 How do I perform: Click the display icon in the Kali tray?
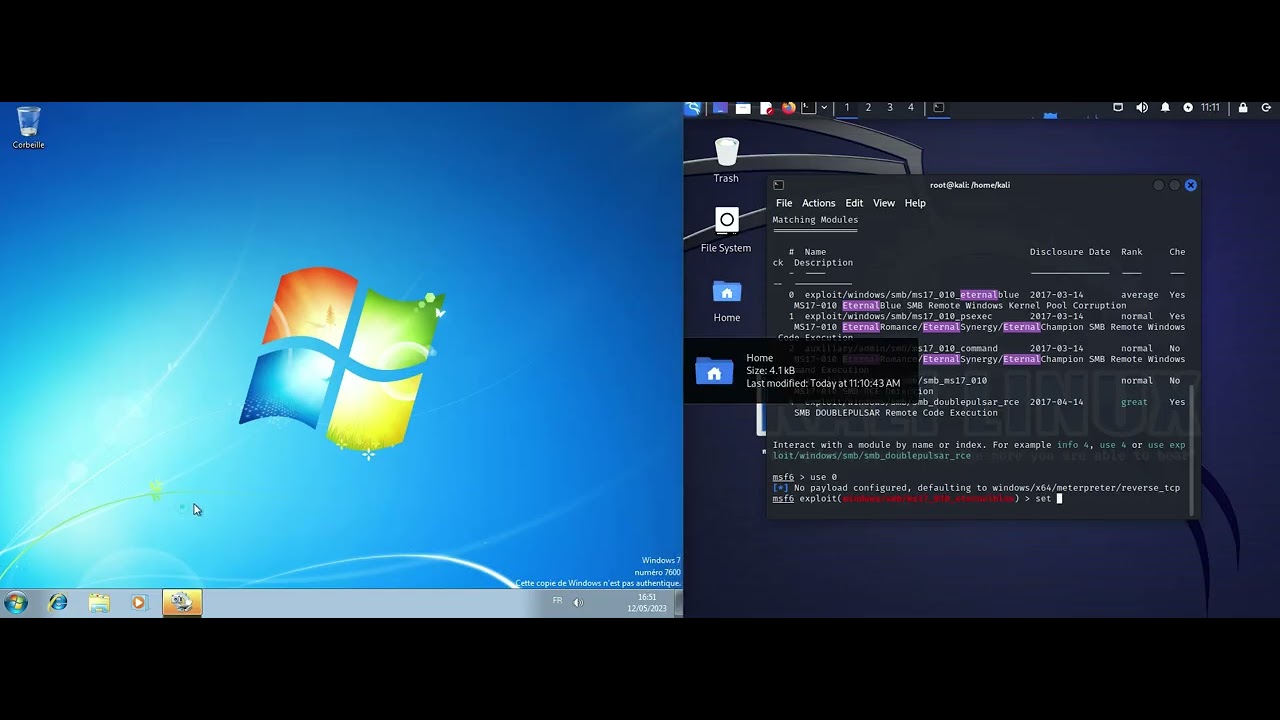click(1118, 108)
